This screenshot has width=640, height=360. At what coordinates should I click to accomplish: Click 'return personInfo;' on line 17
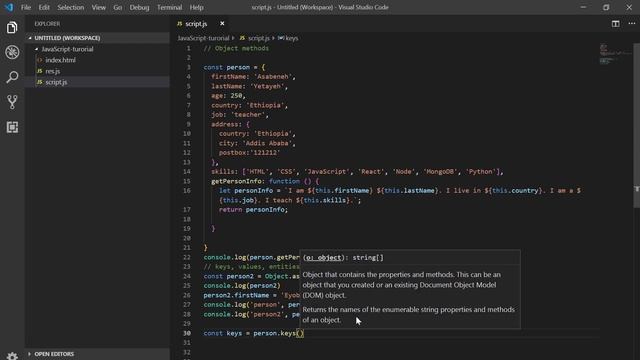tap(253, 210)
